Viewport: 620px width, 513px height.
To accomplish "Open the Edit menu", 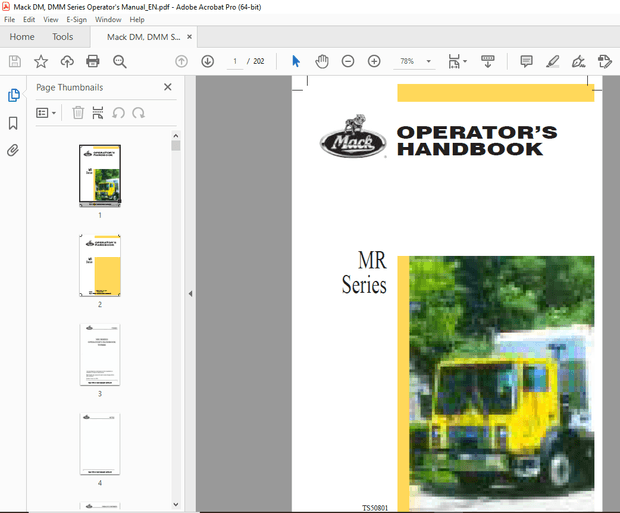I will click(29, 19).
